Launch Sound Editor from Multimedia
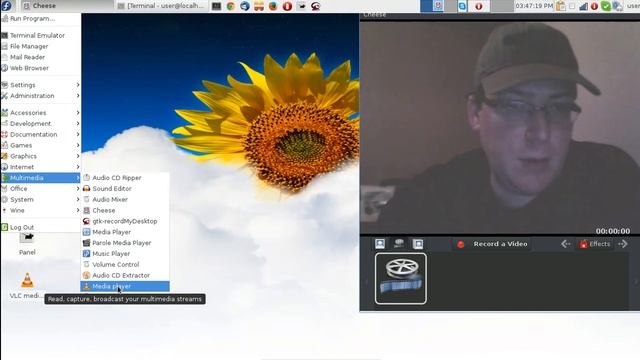The width and height of the screenshot is (640, 360). click(125, 189)
